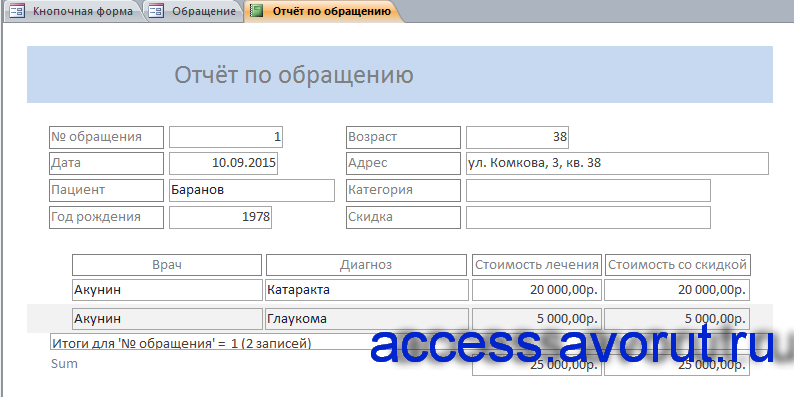This screenshot has width=794, height=397.
Task: Select the Дата label
Action: 106,164
